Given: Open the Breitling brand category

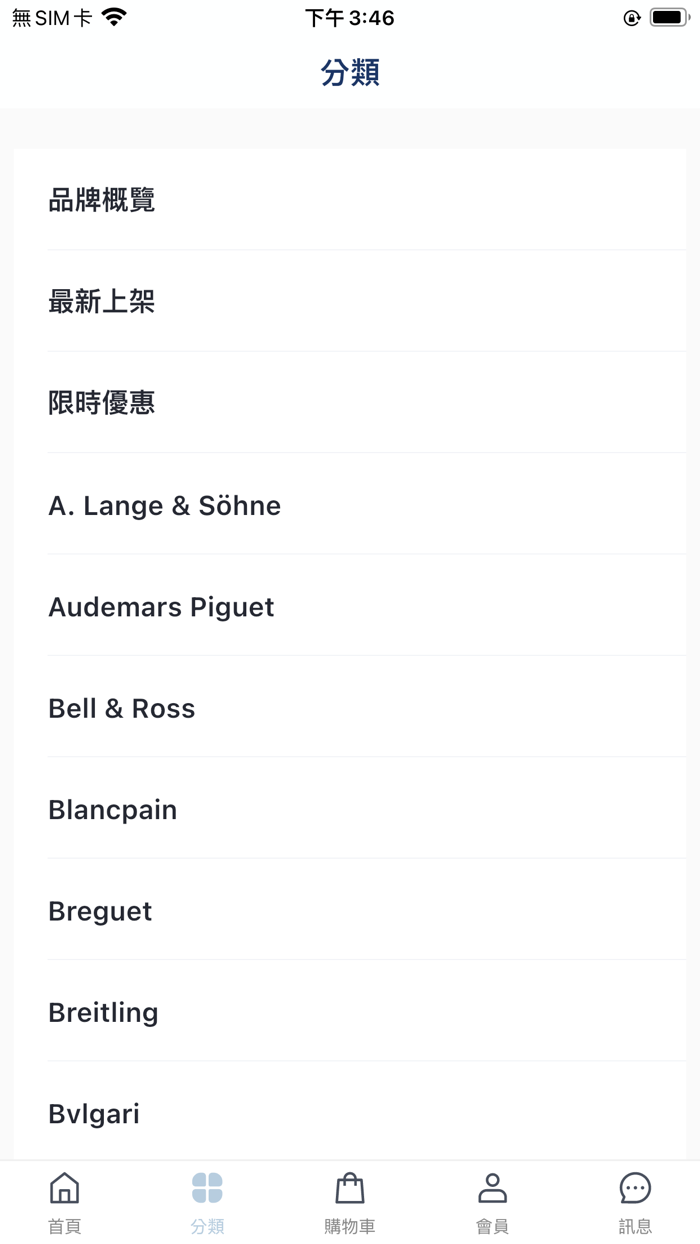Looking at the screenshot, I should [350, 1012].
